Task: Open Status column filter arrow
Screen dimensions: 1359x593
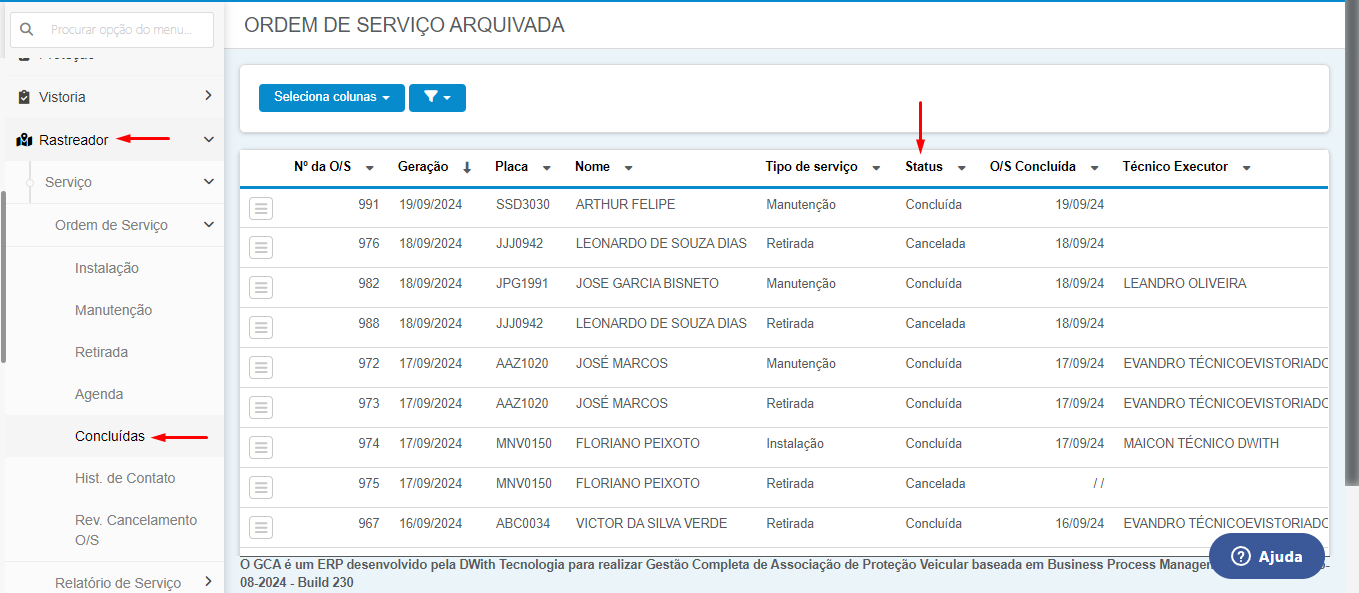Action: [x=961, y=168]
